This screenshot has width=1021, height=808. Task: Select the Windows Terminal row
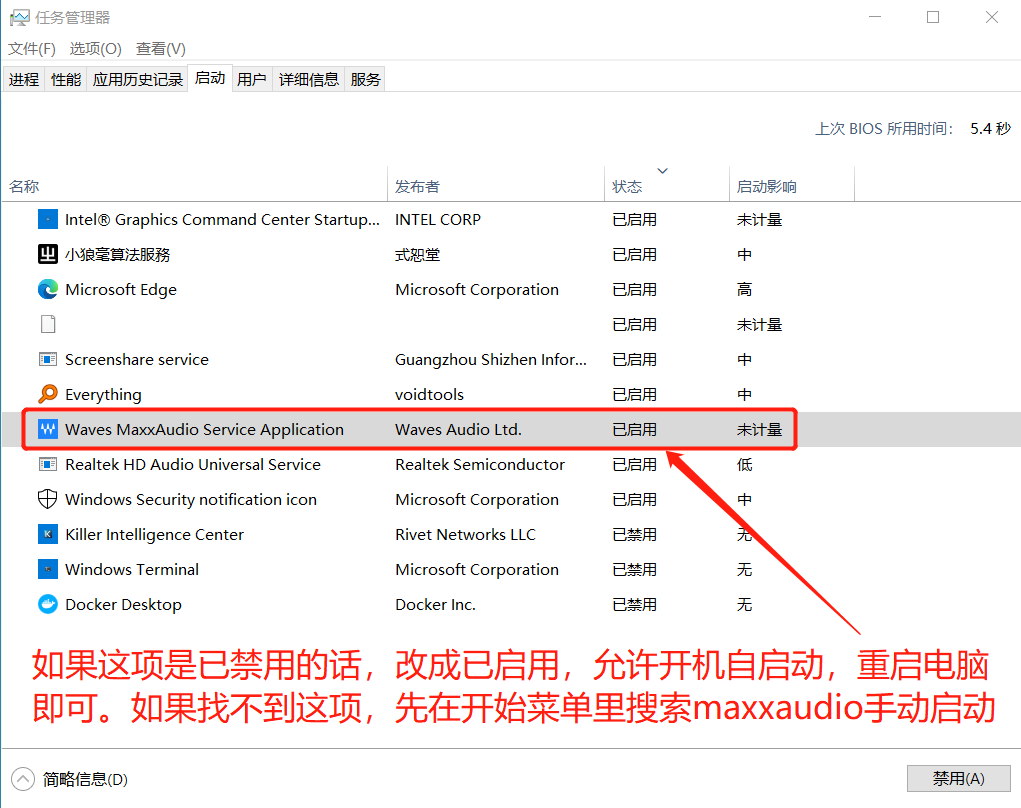coord(510,569)
